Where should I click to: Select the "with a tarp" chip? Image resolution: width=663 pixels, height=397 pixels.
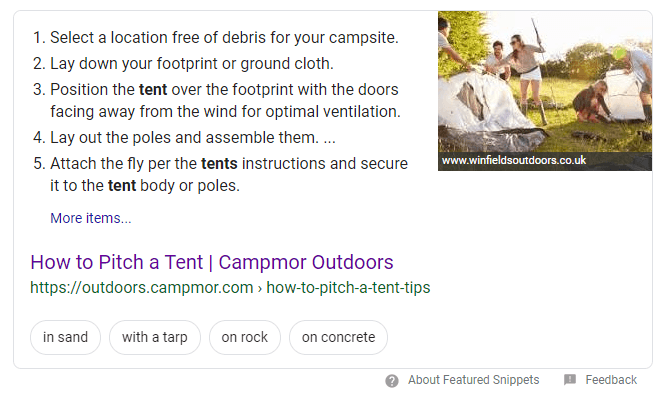coord(155,337)
